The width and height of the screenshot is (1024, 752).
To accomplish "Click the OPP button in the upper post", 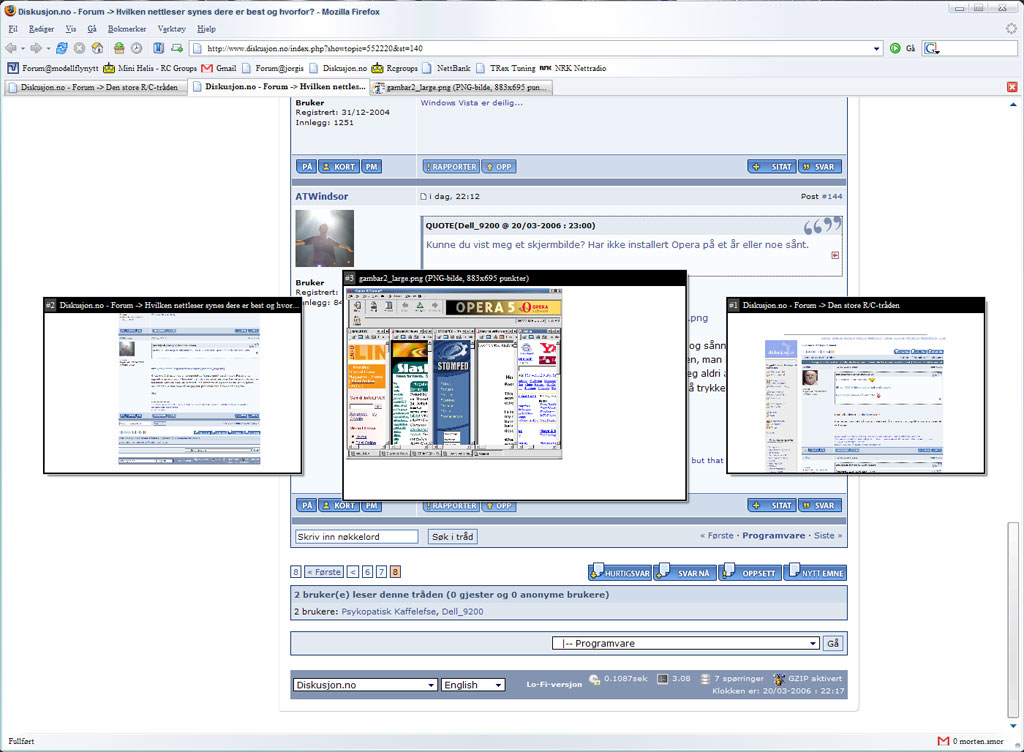I will click(x=499, y=166).
